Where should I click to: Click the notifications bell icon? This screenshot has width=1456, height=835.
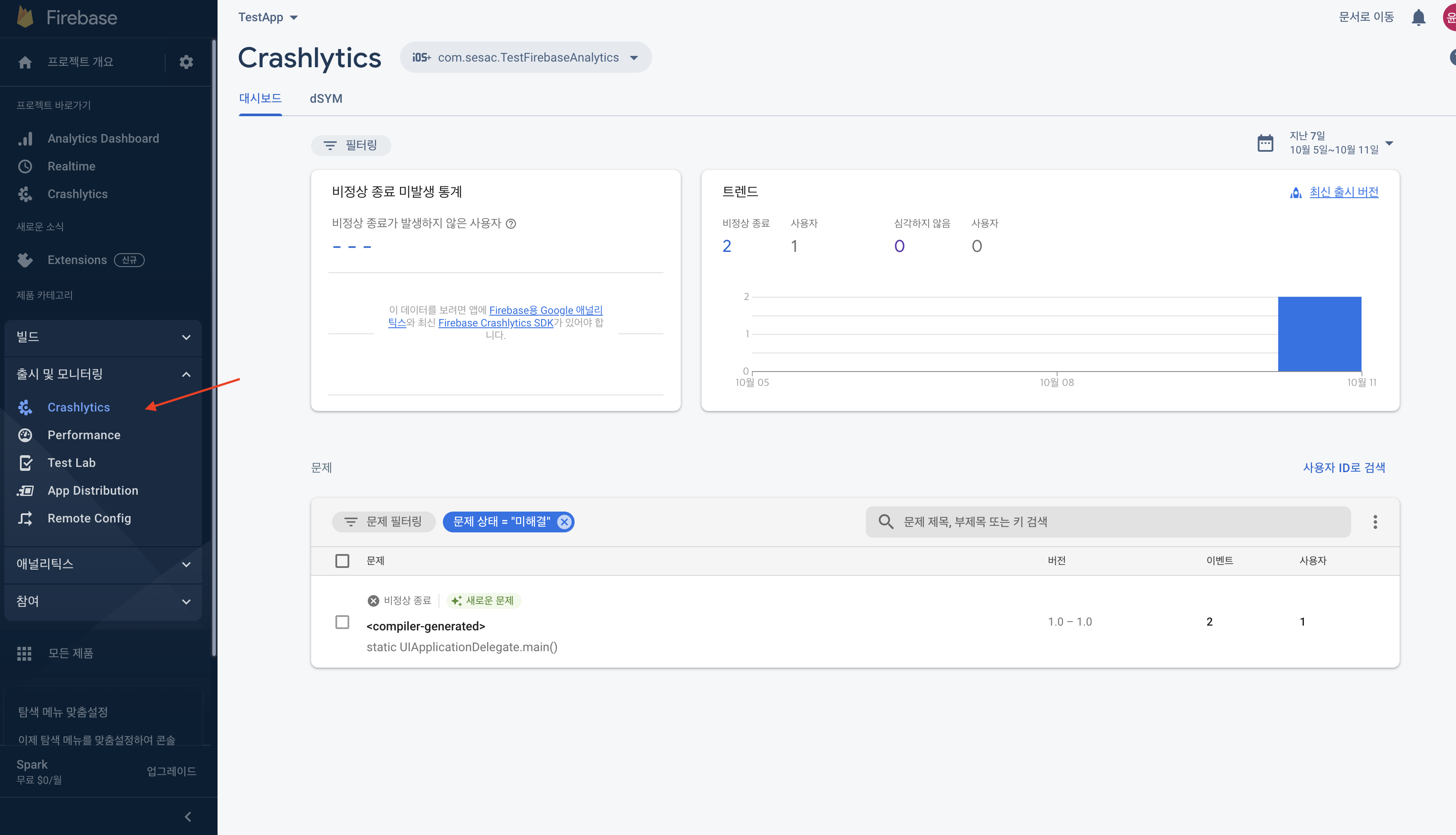[x=1418, y=17]
